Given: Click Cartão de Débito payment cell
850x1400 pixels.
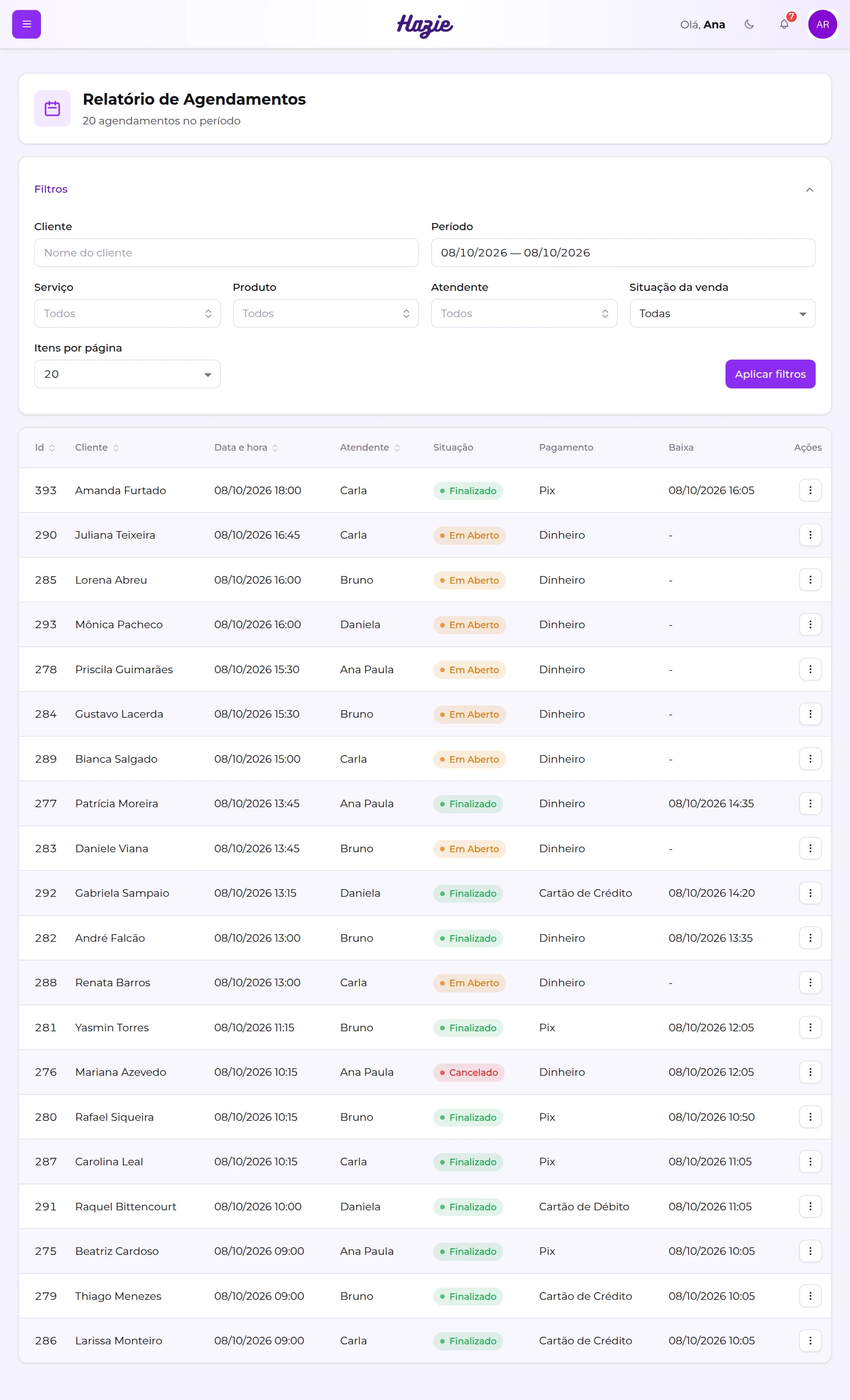Looking at the screenshot, I should pos(584,1207).
